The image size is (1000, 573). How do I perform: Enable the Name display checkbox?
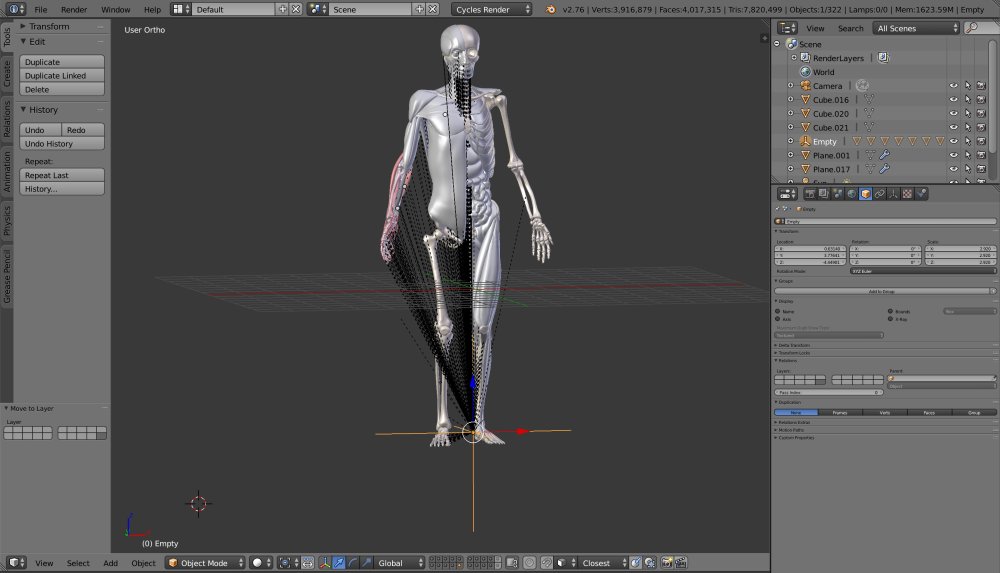pos(777,311)
